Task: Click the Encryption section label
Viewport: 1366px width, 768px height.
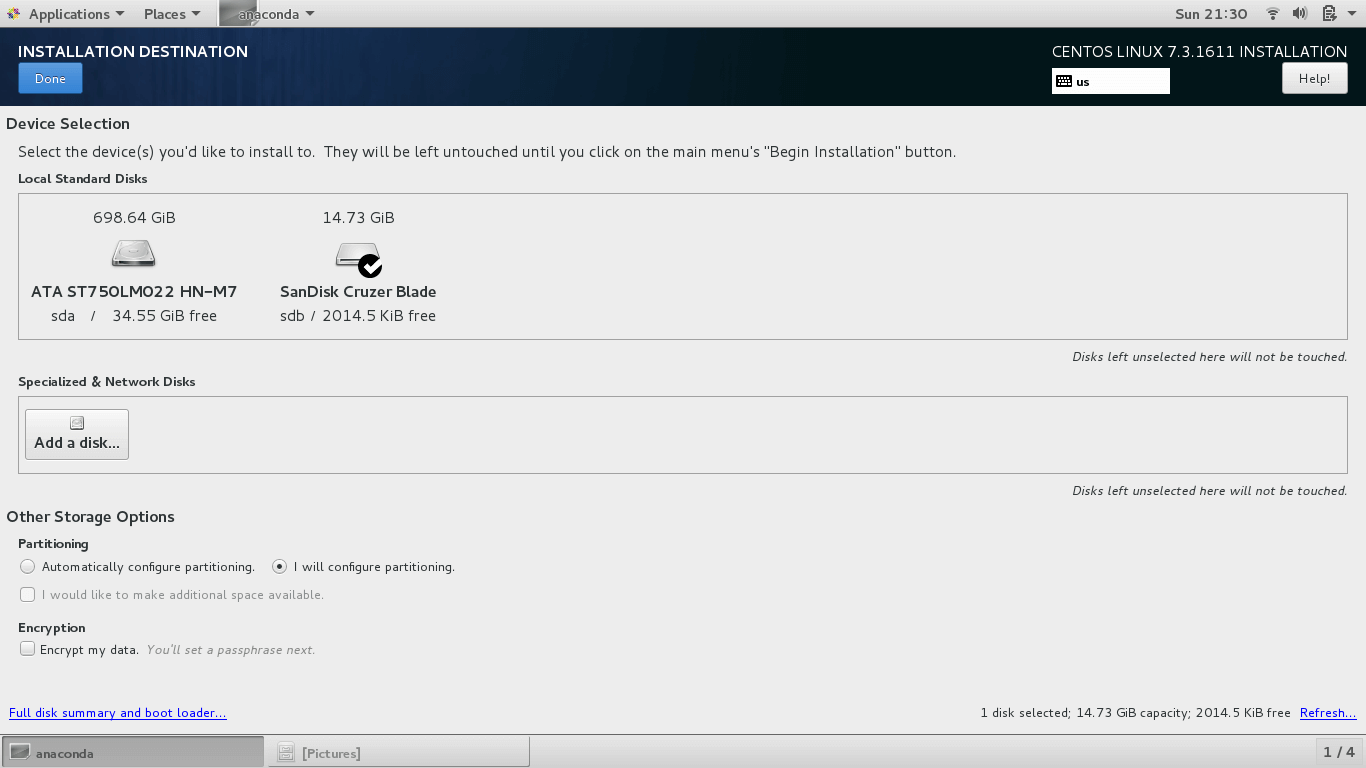Action: 52,628
